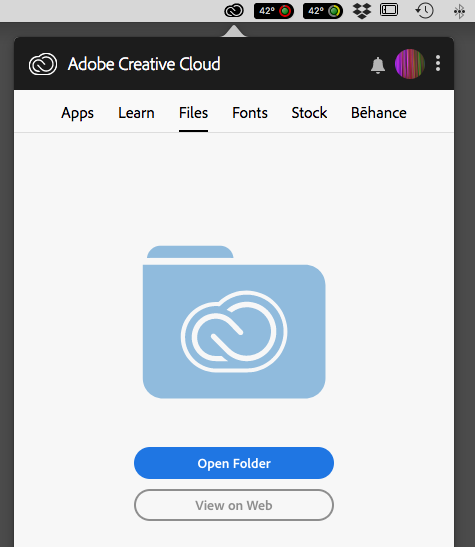Select the Files tab
Image resolution: width=475 pixels, height=547 pixels.
[x=194, y=113]
